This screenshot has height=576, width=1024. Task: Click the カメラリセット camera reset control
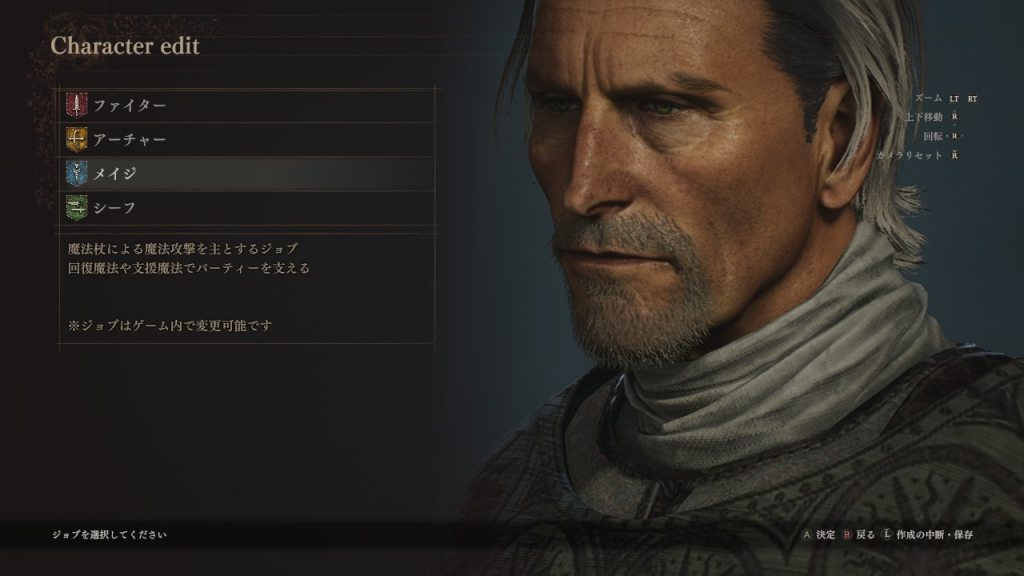point(918,155)
